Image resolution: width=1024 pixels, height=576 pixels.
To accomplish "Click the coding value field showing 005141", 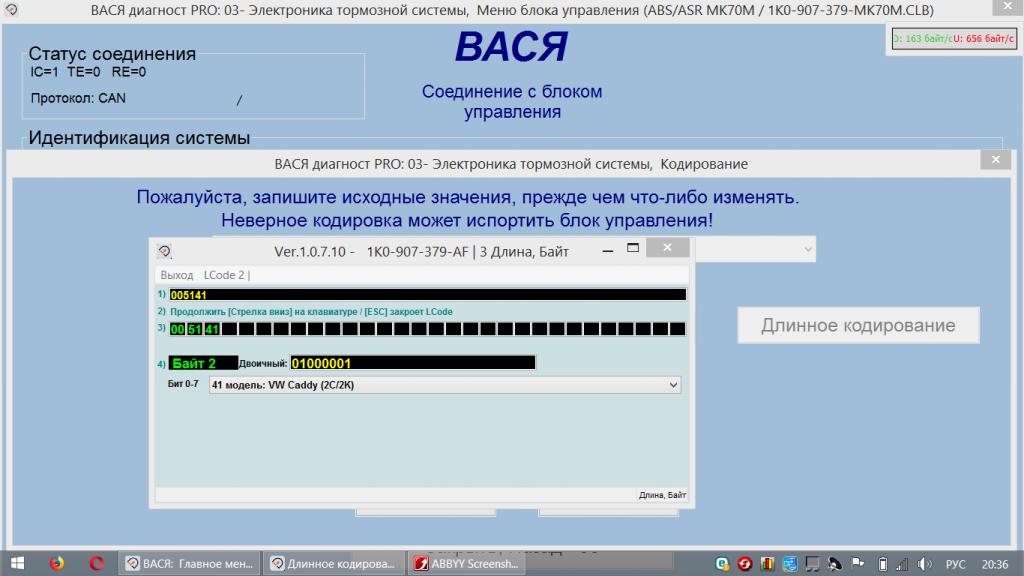I will pyautogui.click(x=428, y=295).
